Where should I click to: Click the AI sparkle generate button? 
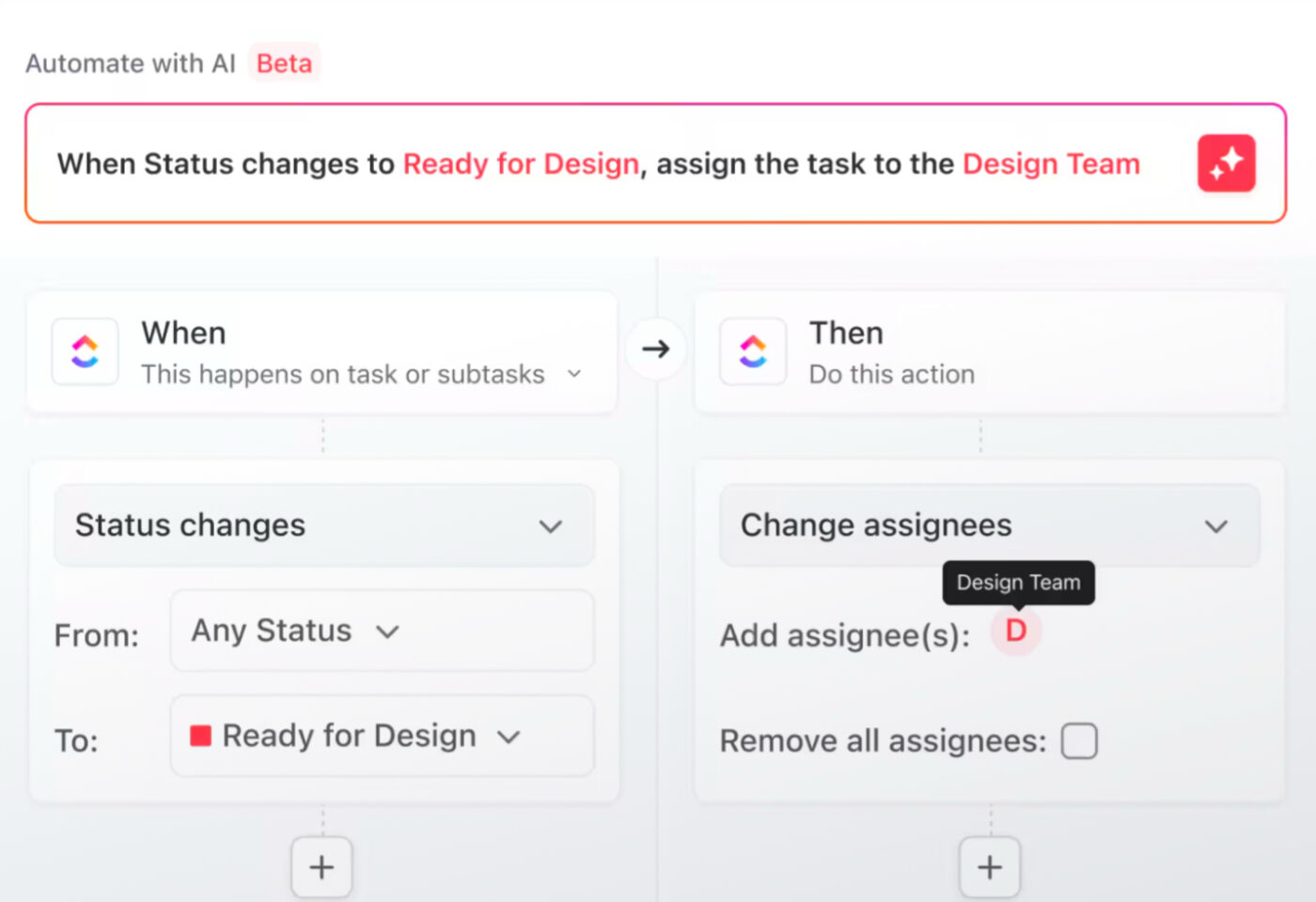tap(1226, 163)
